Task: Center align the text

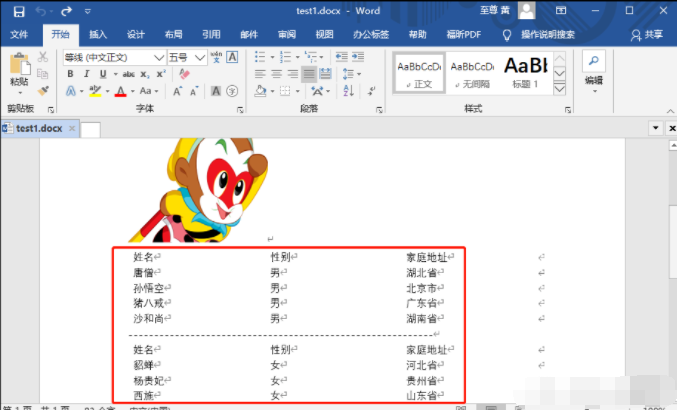Action: pyautogui.click(x=276, y=74)
